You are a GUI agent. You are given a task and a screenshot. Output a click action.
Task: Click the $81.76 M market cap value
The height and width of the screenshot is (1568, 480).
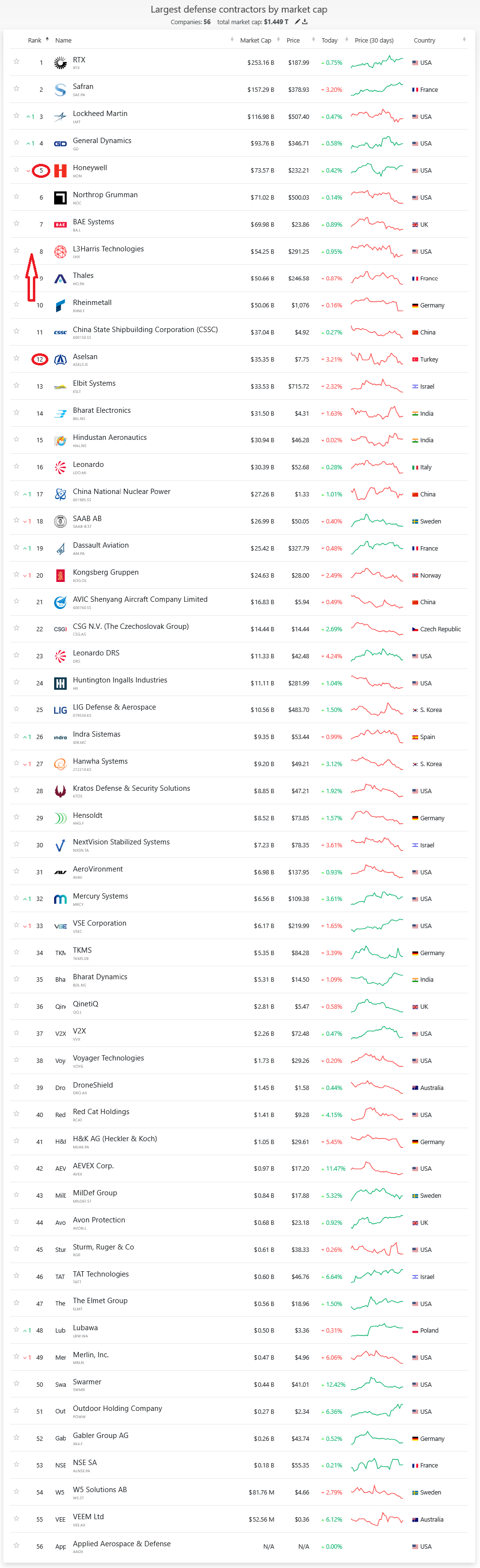point(262,1493)
